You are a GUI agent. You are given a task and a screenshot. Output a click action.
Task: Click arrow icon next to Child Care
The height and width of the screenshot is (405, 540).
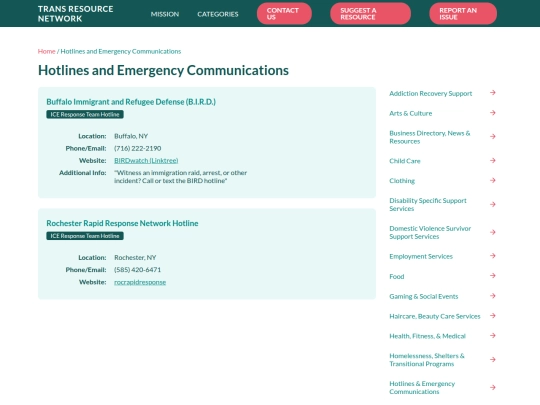[493, 160]
